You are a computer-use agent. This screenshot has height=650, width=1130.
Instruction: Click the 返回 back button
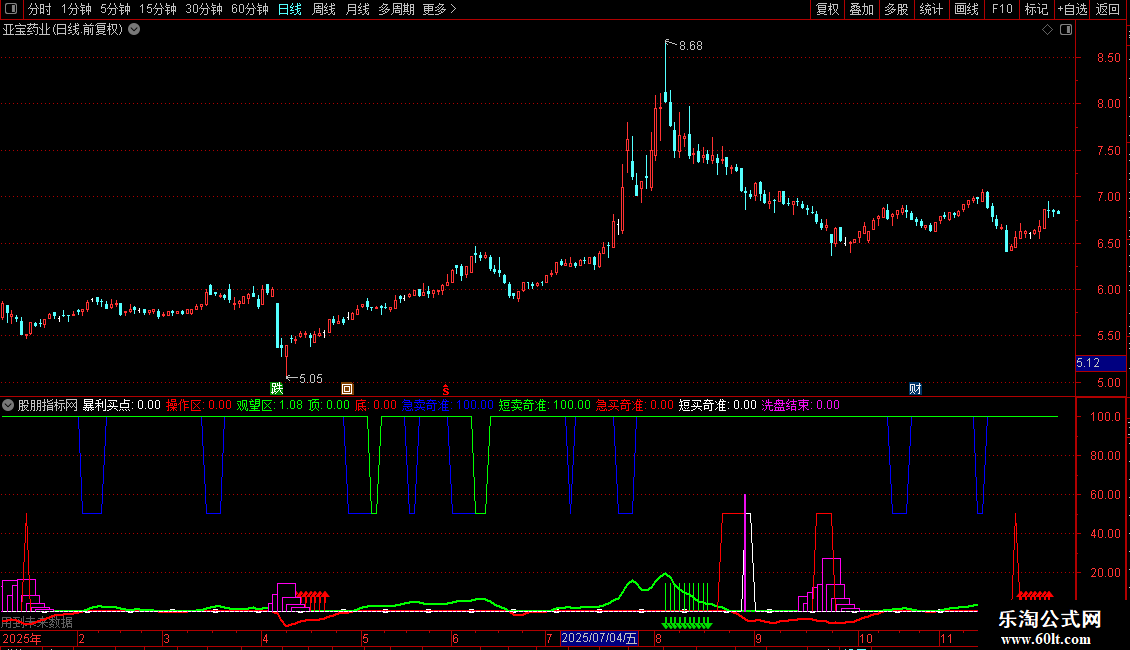pyautogui.click(x=1108, y=9)
